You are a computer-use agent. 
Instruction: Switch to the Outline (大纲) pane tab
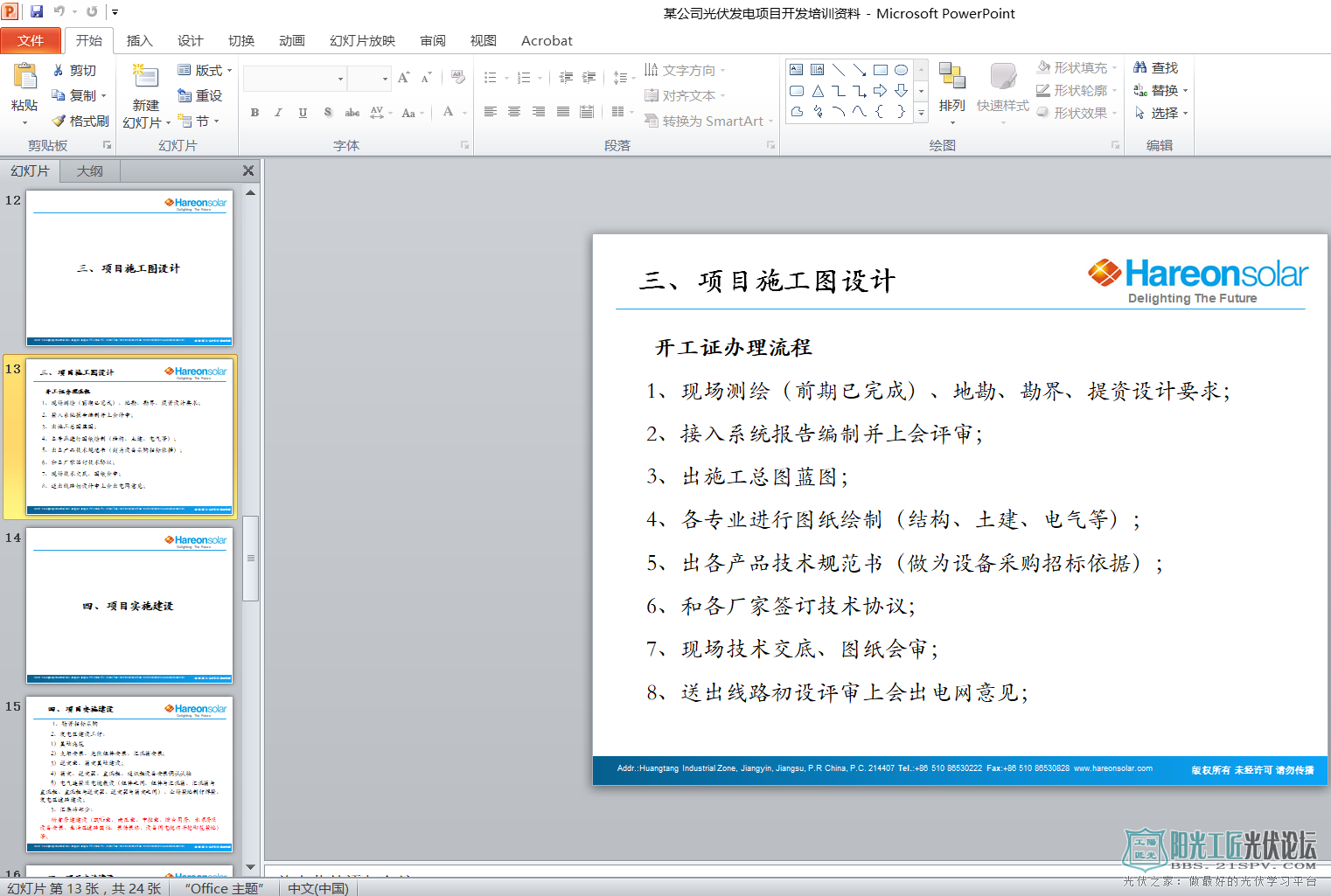coord(89,170)
